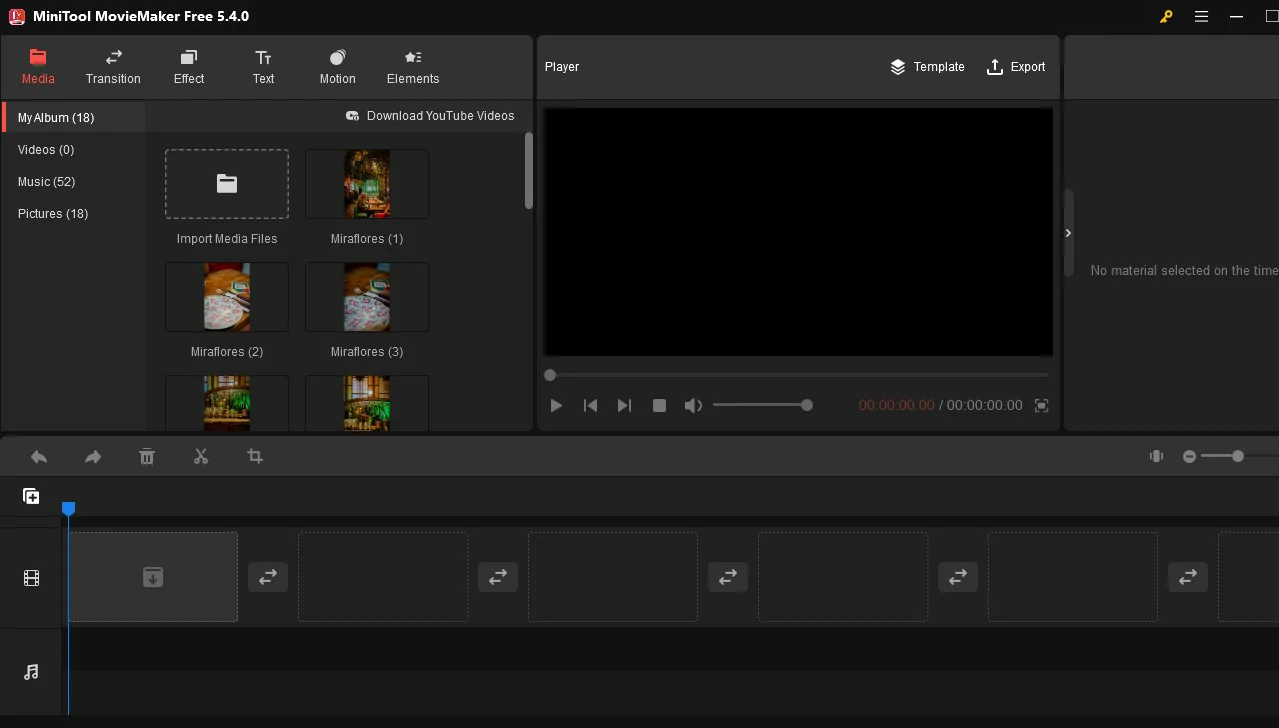The width and height of the screenshot is (1279, 728).
Task: Toggle the auto-fit timeline zoom icon
Action: click(1156, 456)
